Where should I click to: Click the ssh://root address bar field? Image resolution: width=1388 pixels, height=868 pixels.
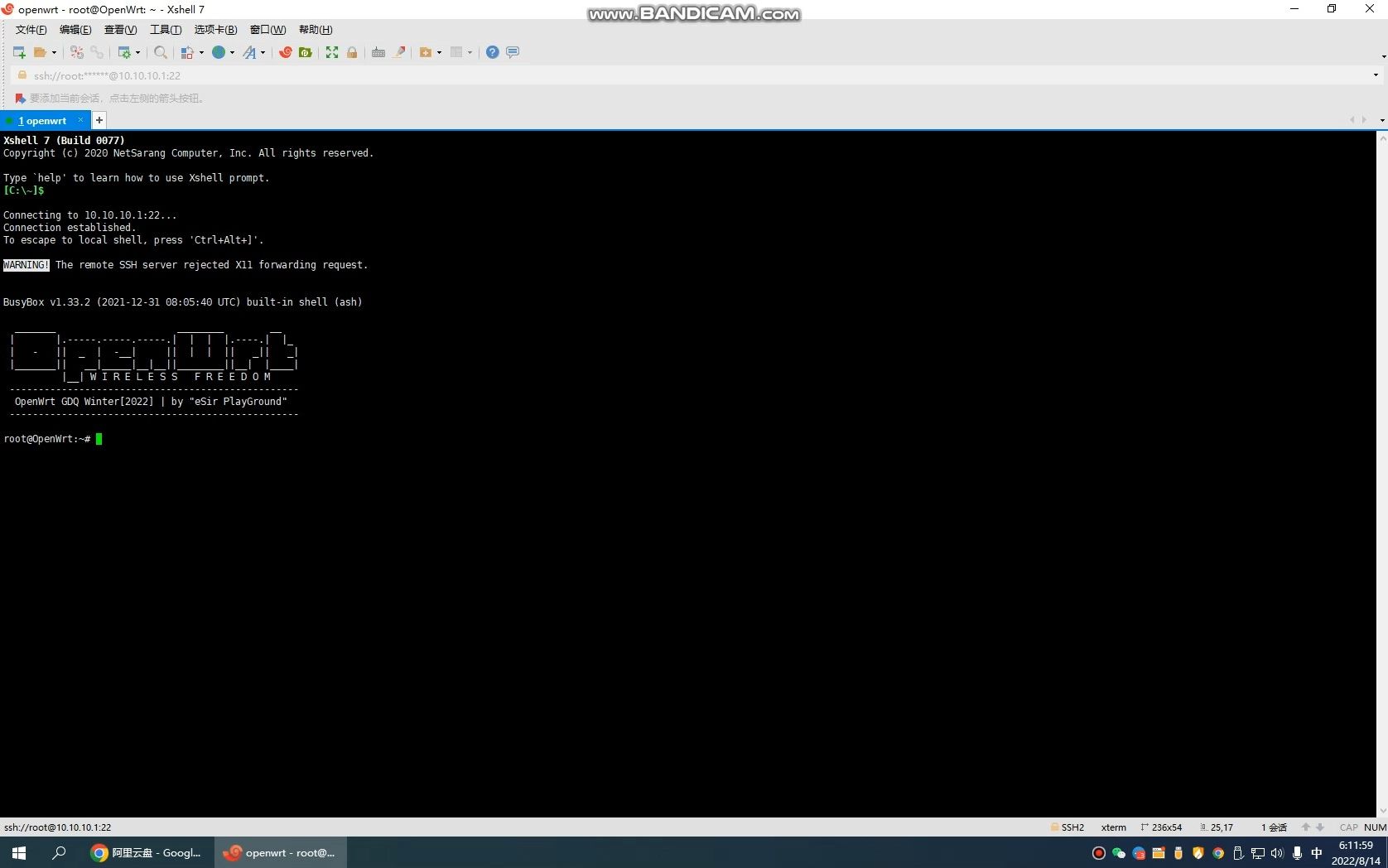point(696,75)
